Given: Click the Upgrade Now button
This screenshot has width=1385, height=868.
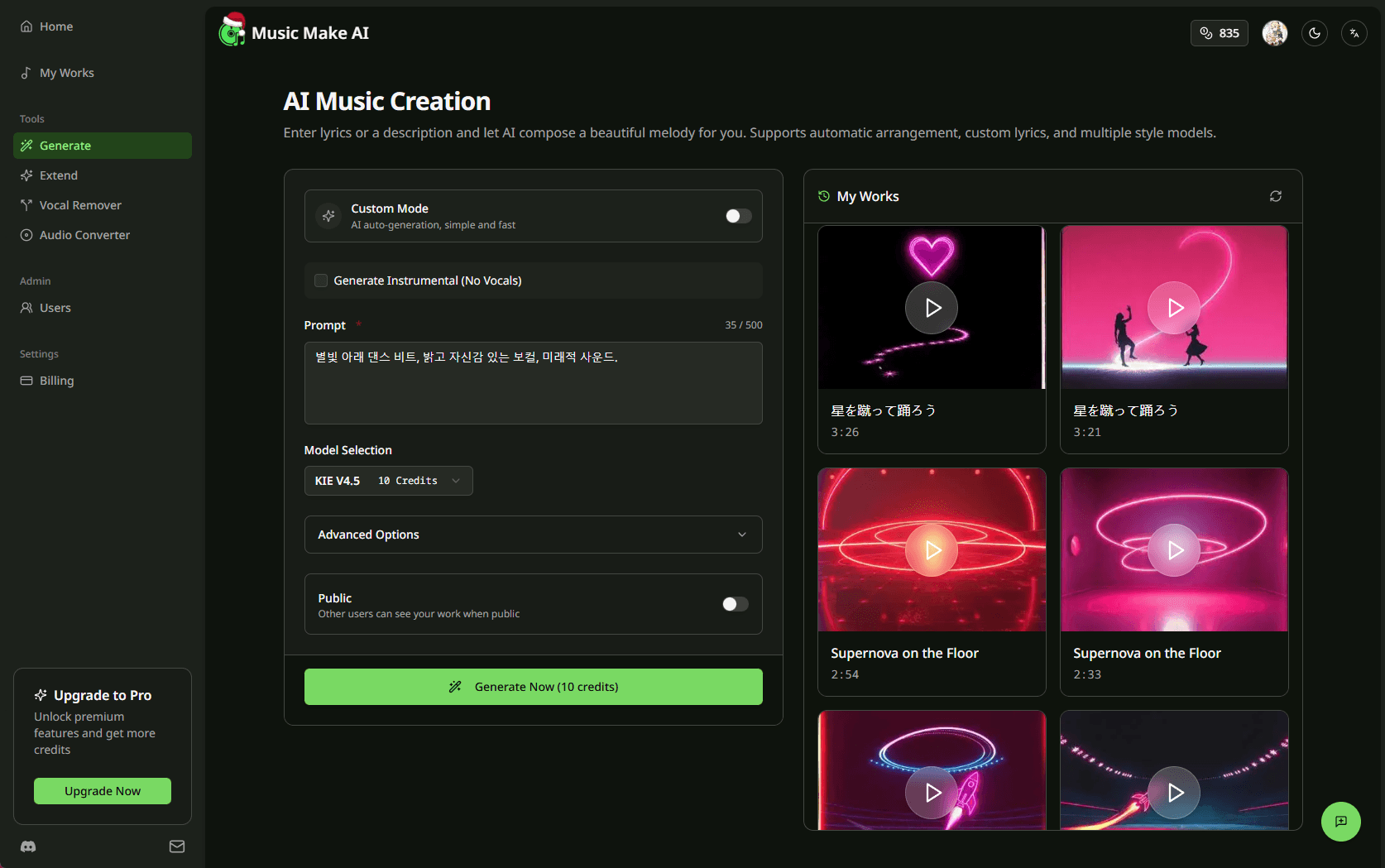Looking at the screenshot, I should (x=102, y=791).
